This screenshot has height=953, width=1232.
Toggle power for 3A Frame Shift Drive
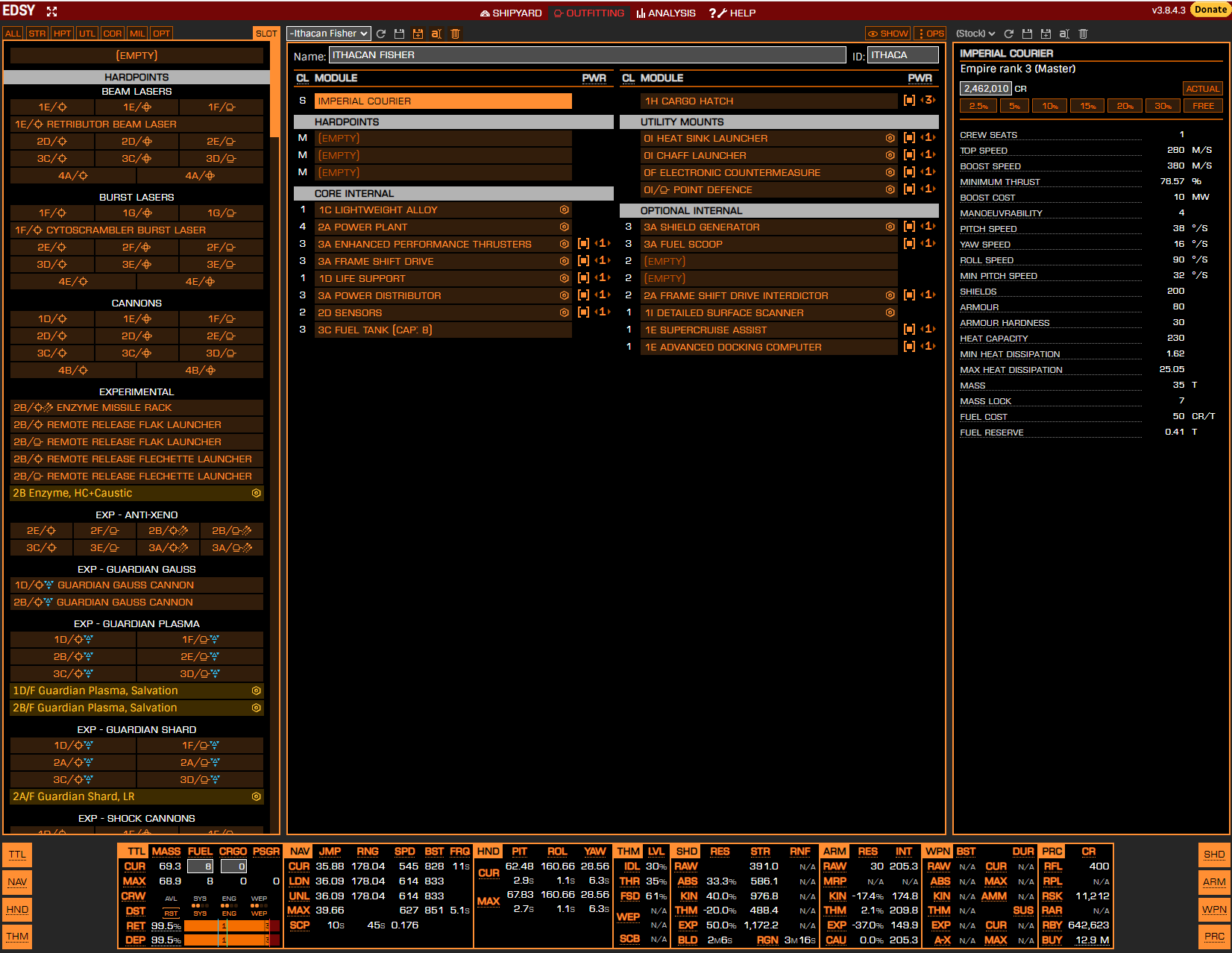pyautogui.click(x=584, y=261)
